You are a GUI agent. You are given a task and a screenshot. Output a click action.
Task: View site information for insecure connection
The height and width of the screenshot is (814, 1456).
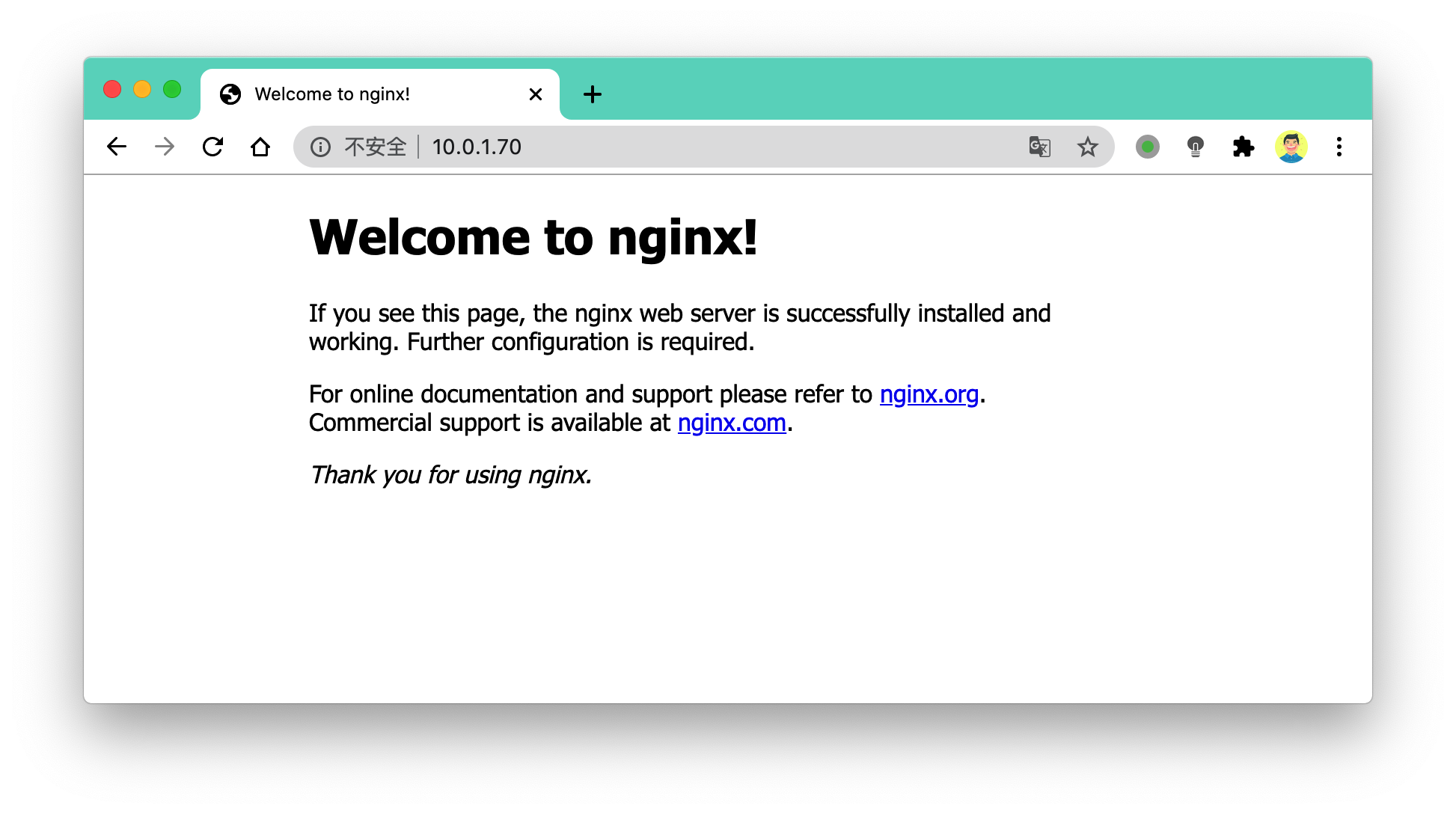(320, 147)
